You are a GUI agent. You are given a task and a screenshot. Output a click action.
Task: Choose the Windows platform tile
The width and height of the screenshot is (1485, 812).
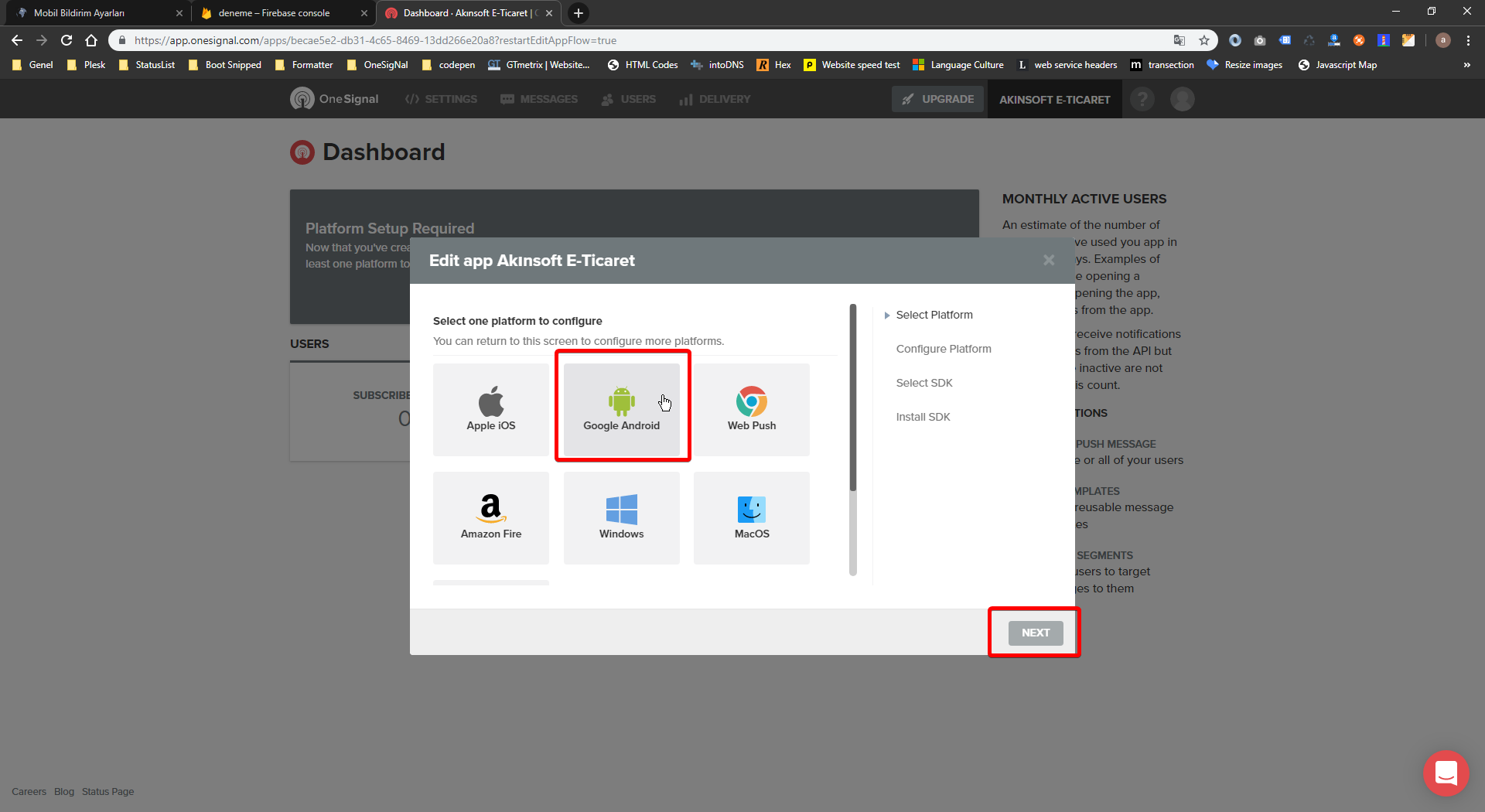(x=622, y=518)
